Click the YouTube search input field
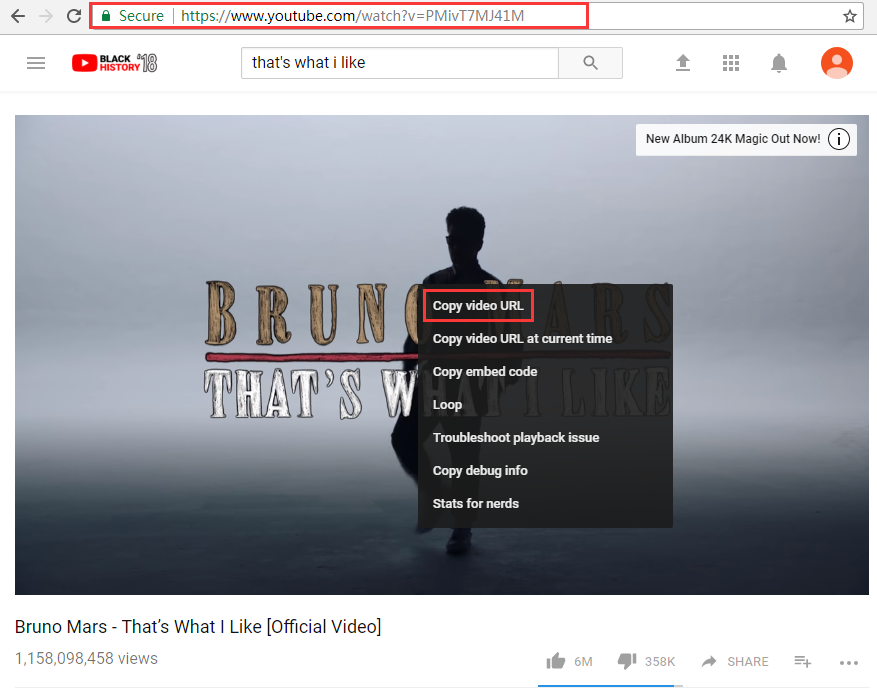The width and height of the screenshot is (877, 697). point(400,63)
